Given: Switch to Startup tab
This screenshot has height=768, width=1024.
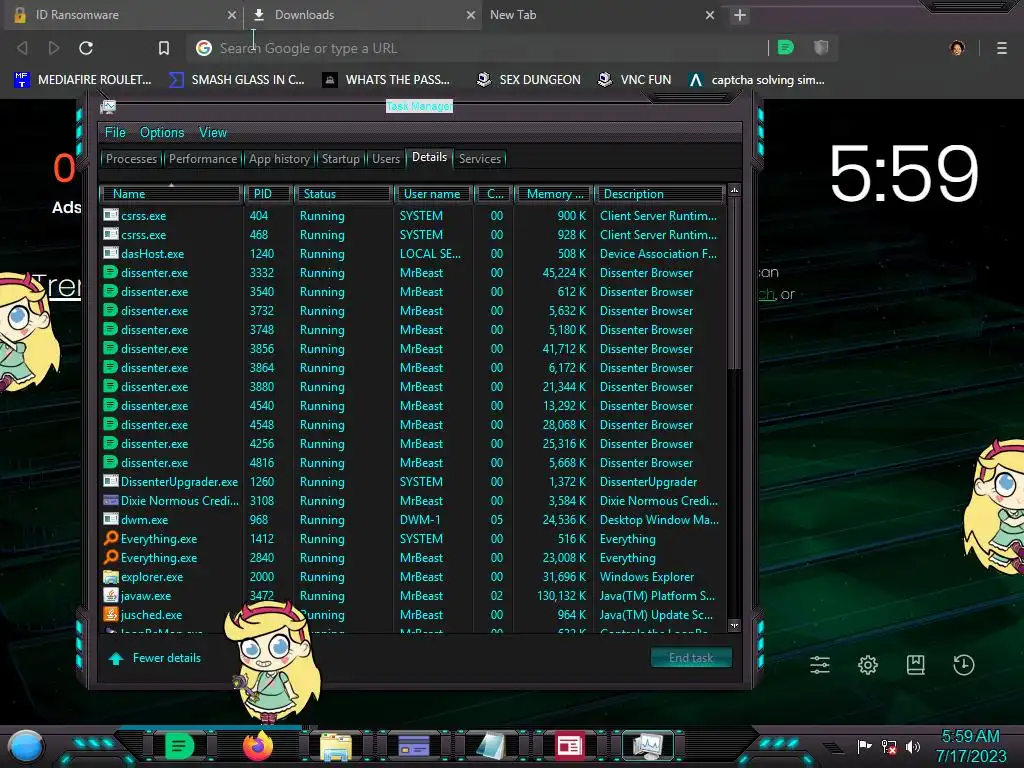Looking at the screenshot, I should (340, 159).
